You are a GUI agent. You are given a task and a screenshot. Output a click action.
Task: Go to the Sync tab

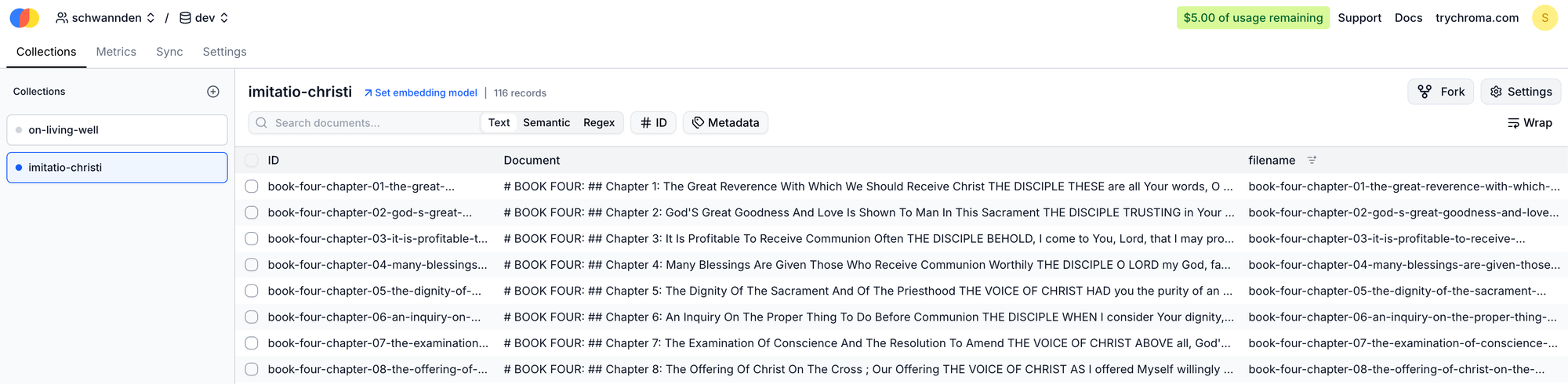[x=169, y=52]
